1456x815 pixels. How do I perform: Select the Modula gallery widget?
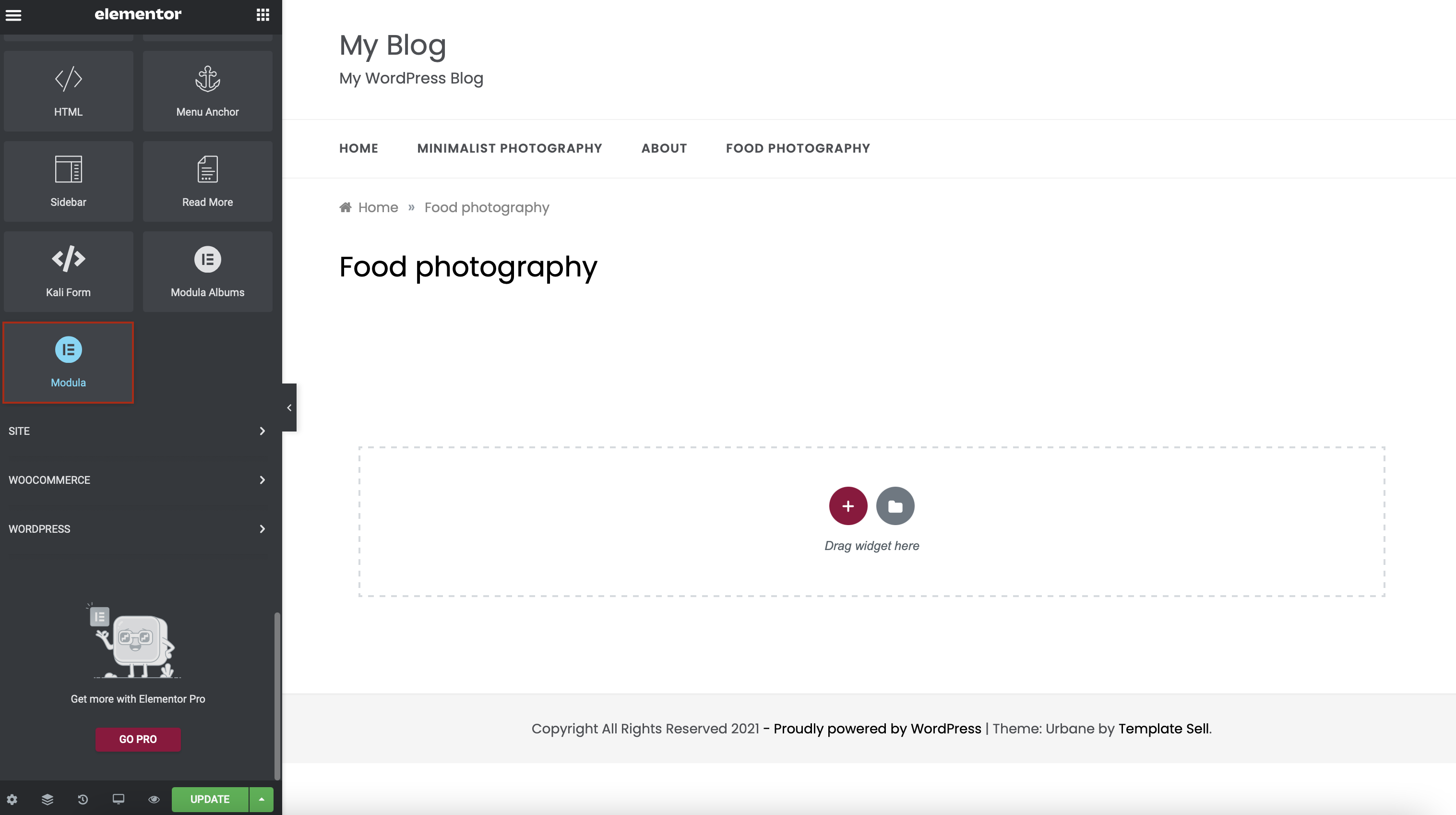pos(69,362)
